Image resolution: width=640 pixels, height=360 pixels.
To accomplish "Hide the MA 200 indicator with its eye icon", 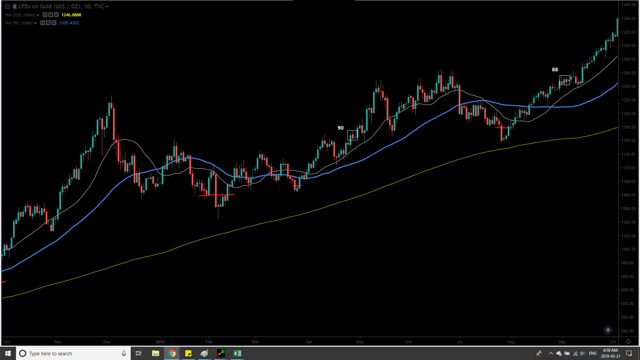I will coord(45,15).
